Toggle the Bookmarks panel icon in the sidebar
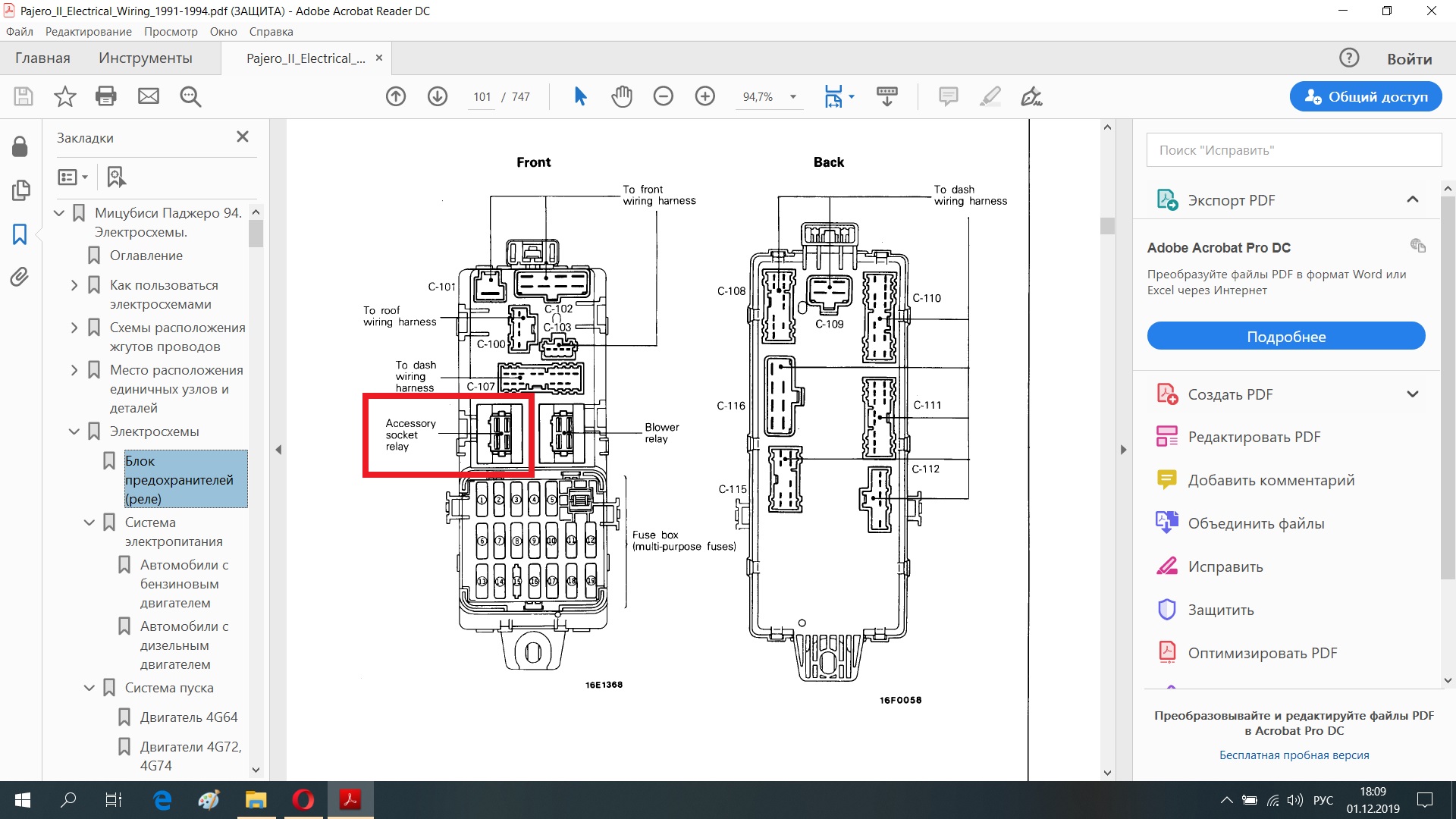The image size is (1456, 819). [20, 234]
